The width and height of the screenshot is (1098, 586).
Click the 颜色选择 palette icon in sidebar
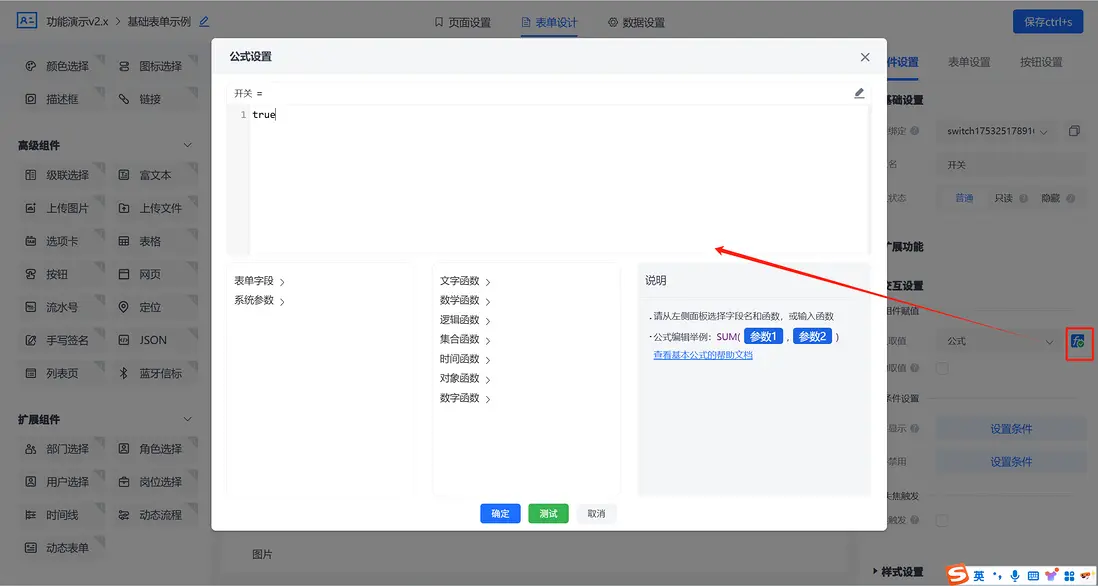(30, 67)
